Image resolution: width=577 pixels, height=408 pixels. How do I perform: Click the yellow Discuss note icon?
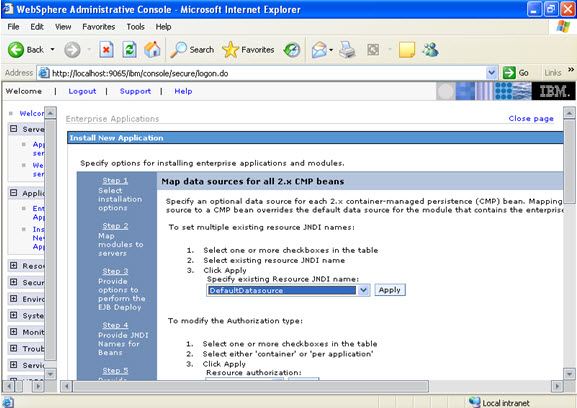(407, 50)
